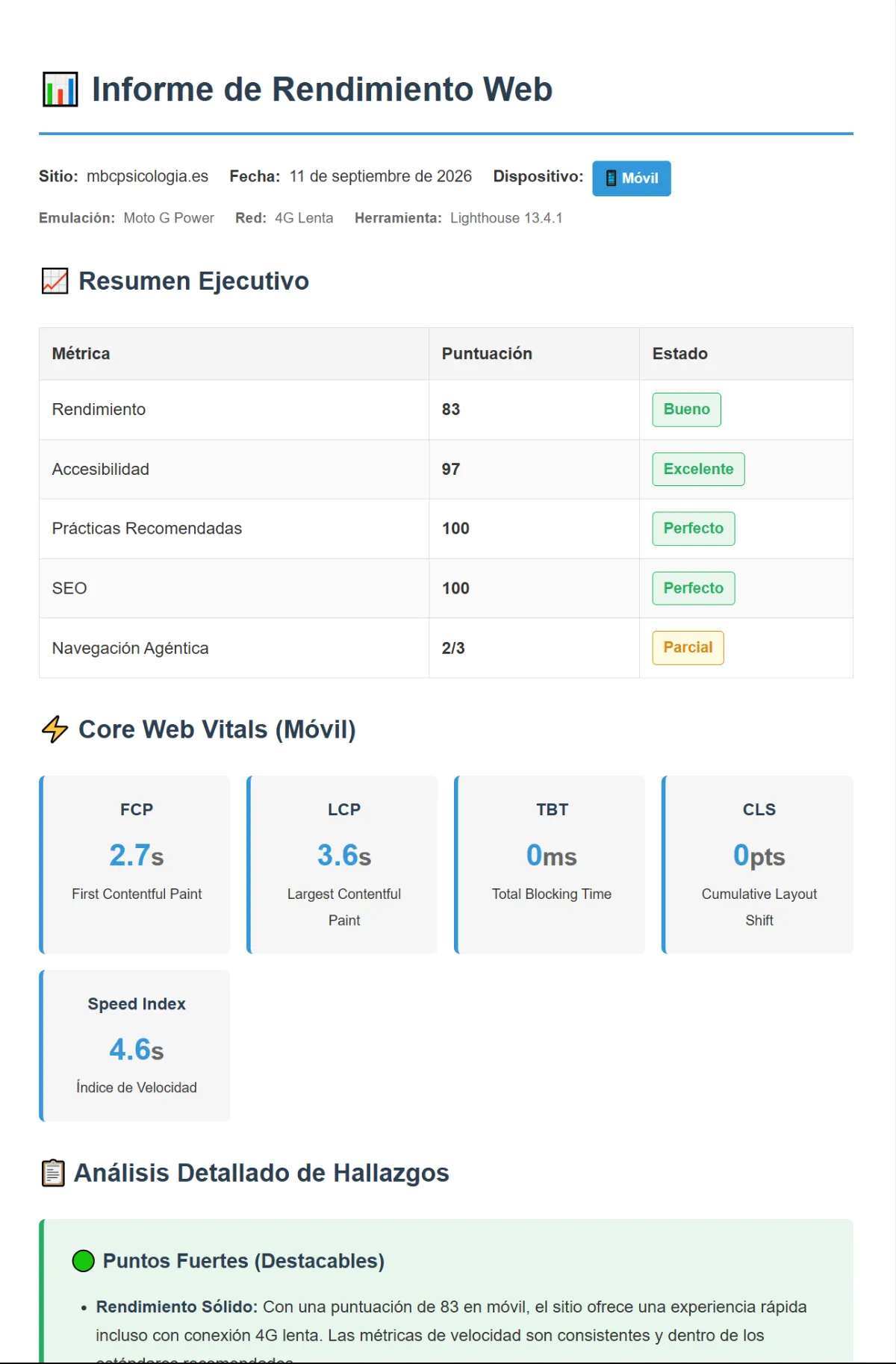Select the FCP metric card
The height and width of the screenshot is (1364, 896).
(x=135, y=865)
